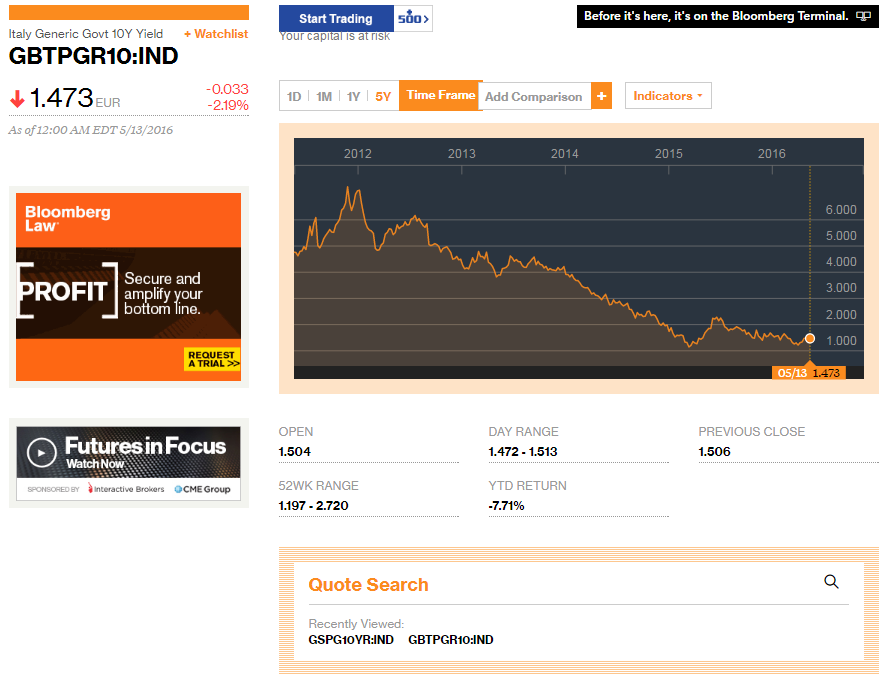This screenshot has width=895, height=687.
Task: Play the Futures in Focus video
Action: click(42, 452)
